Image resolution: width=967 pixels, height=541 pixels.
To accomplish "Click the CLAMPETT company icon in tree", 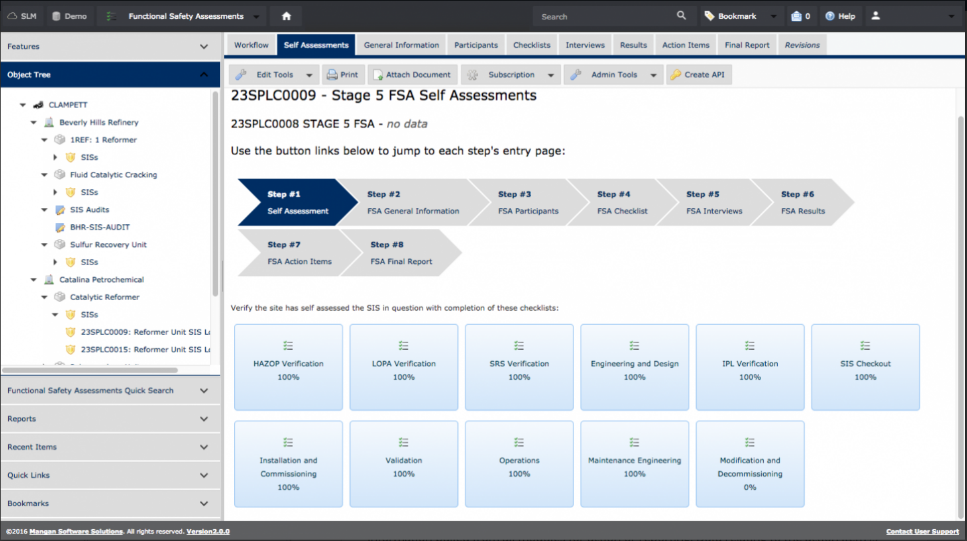I will pyautogui.click(x=38, y=105).
